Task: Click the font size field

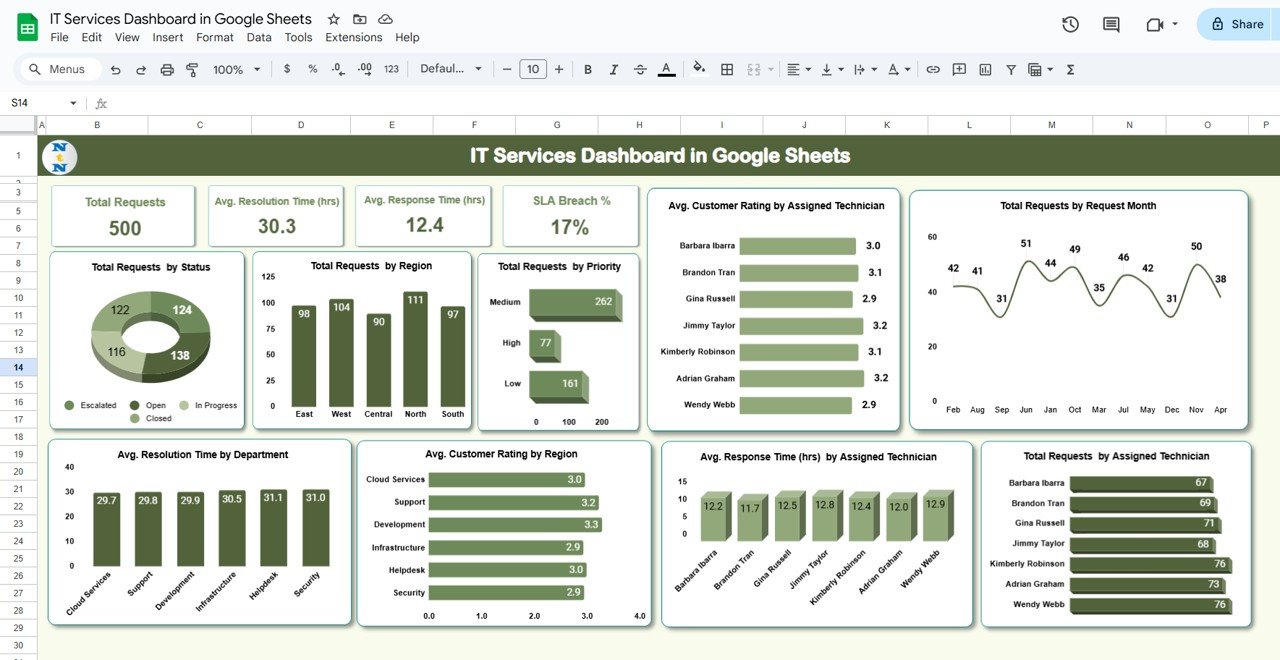Action: pyautogui.click(x=533, y=69)
